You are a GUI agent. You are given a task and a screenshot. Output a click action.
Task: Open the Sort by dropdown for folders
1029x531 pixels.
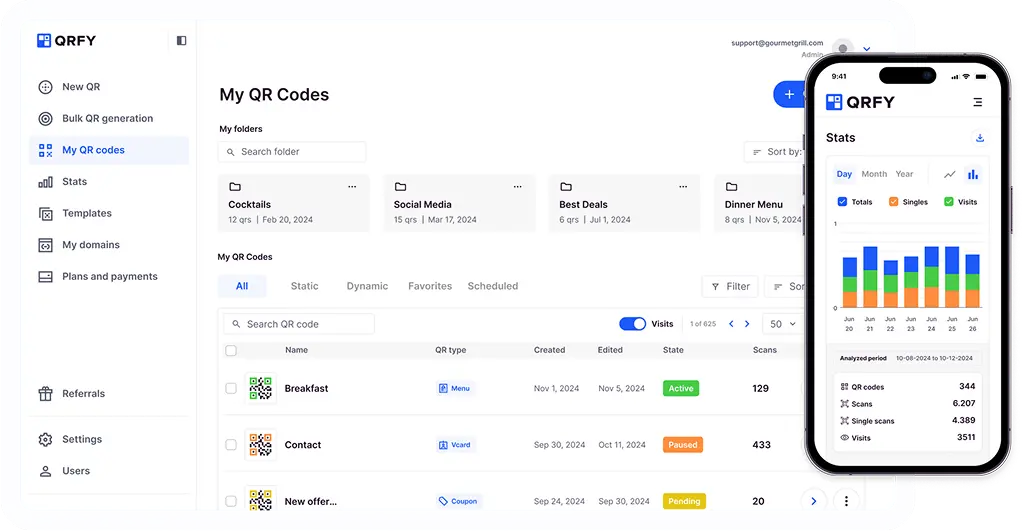775,152
